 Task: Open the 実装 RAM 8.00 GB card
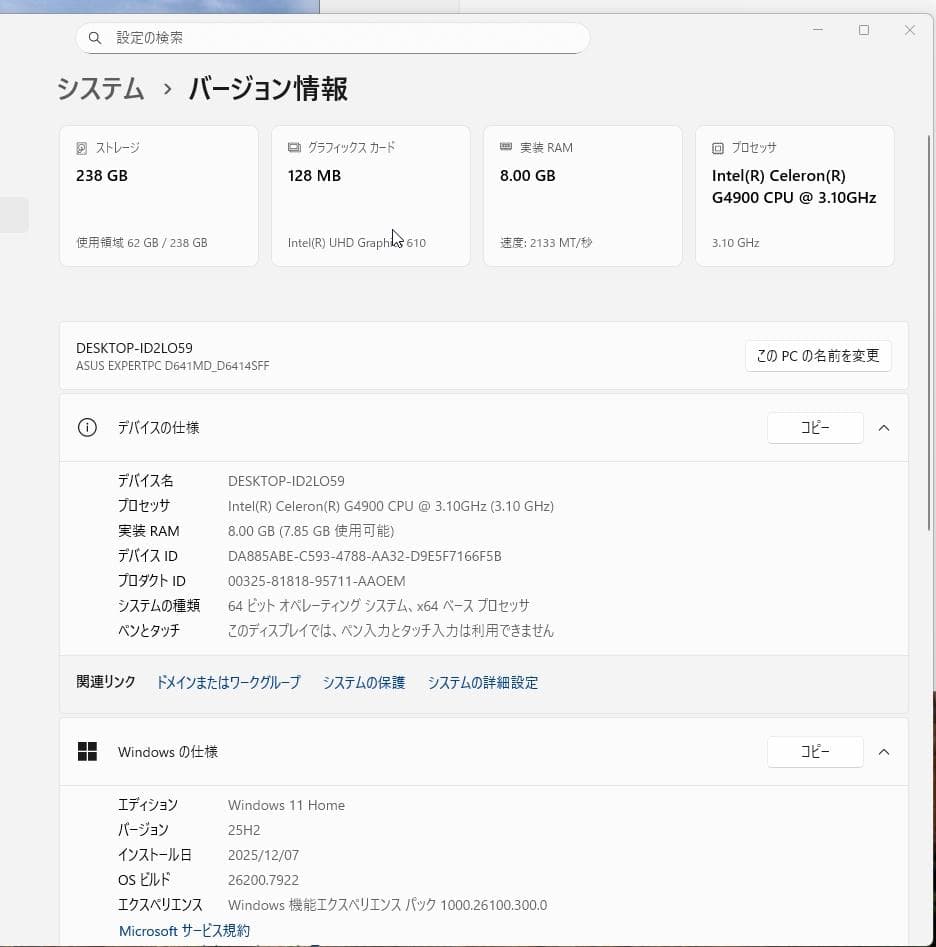pos(583,196)
